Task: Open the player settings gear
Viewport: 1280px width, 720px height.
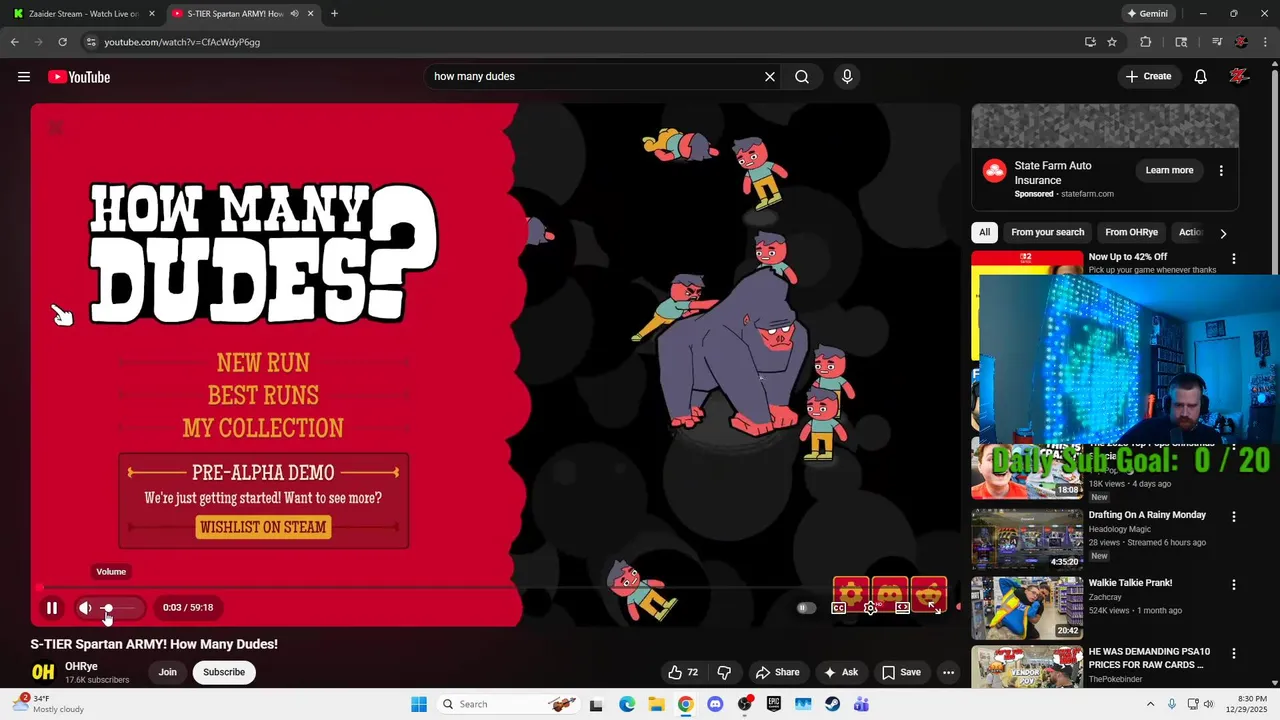Action: [x=870, y=607]
